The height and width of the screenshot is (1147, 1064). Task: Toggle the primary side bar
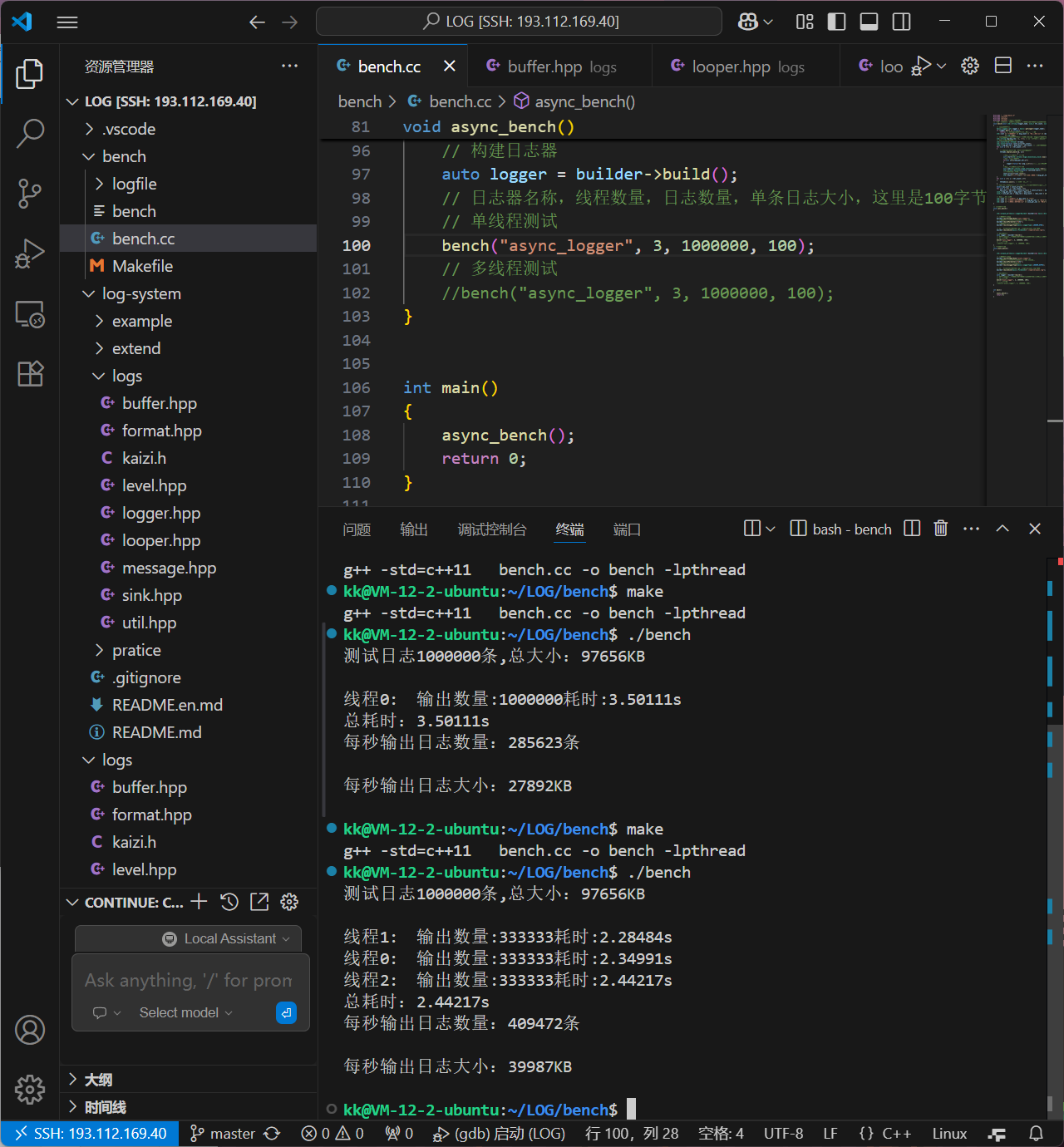click(x=837, y=22)
